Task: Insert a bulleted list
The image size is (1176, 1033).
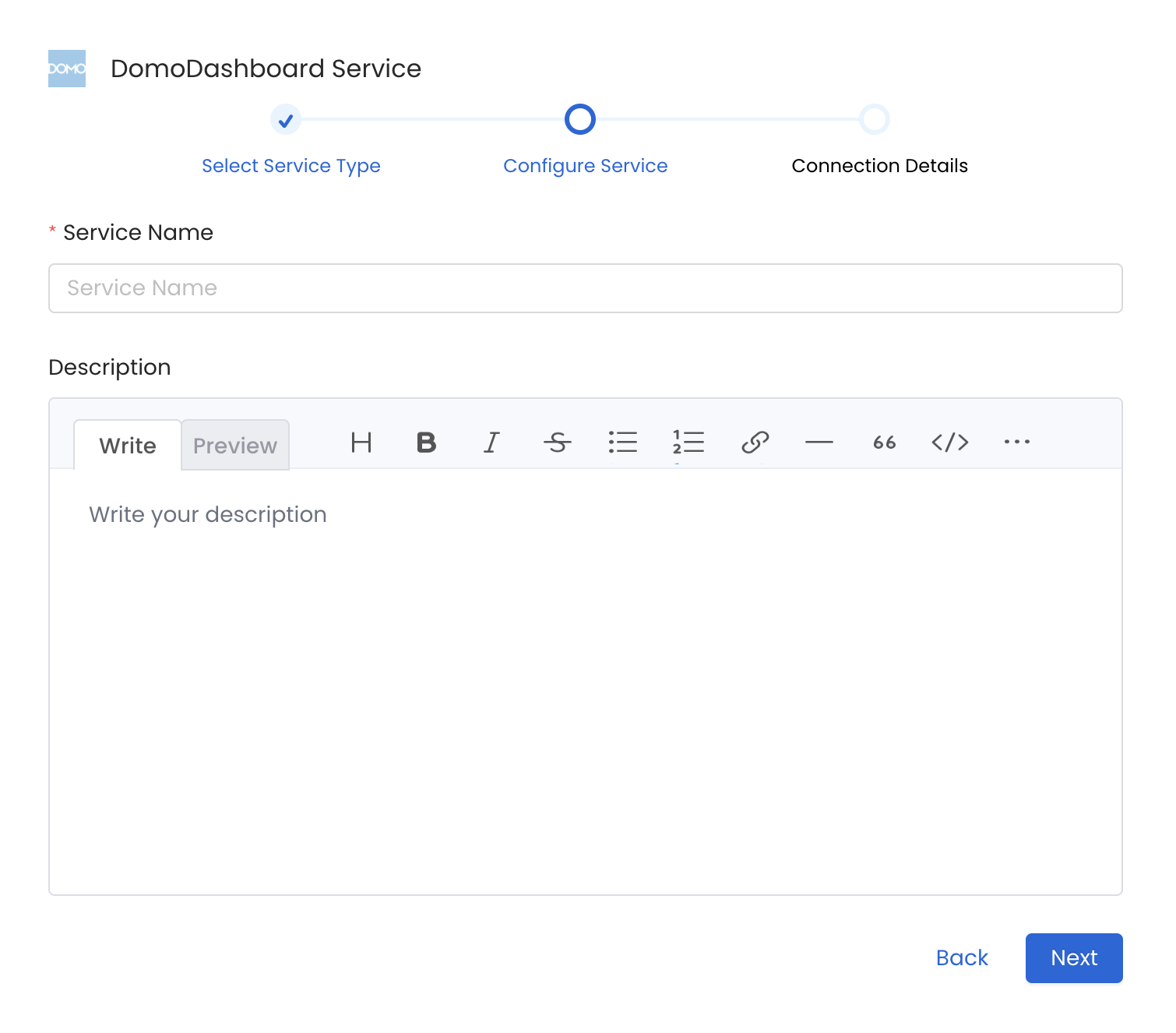Action: [x=623, y=443]
